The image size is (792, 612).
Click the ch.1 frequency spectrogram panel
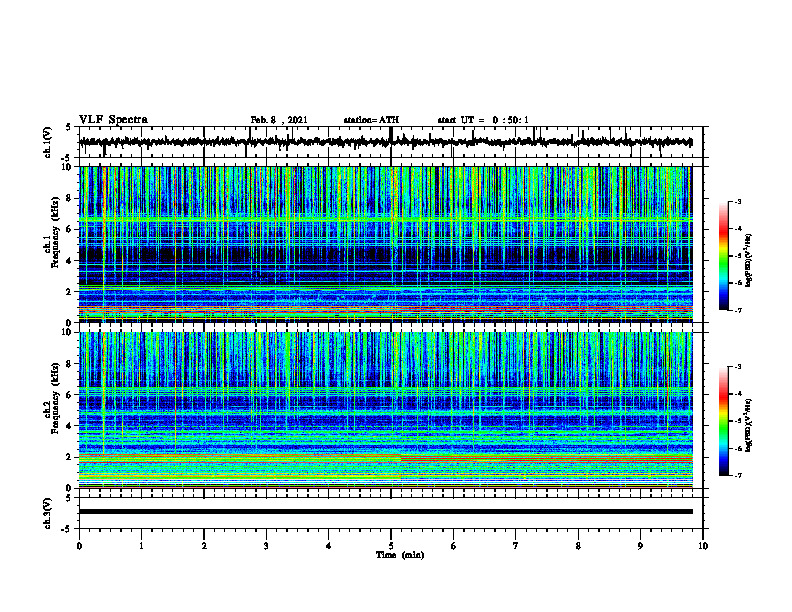386,244
